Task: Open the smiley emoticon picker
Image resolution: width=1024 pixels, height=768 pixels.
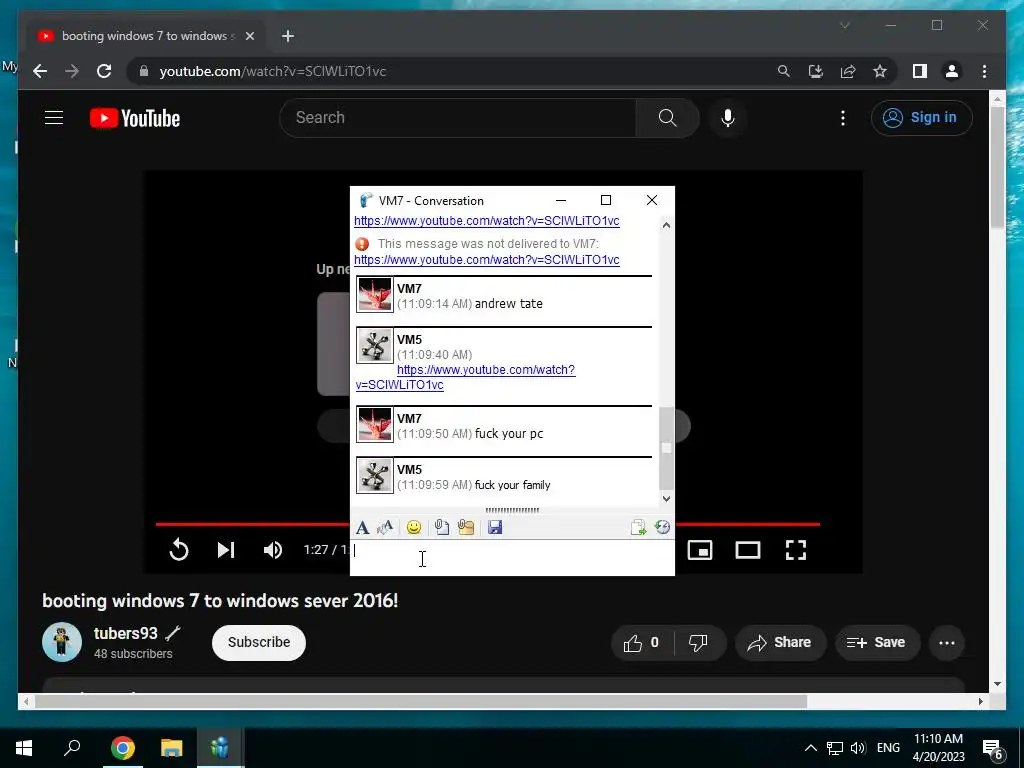Action: pyautogui.click(x=413, y=528)
